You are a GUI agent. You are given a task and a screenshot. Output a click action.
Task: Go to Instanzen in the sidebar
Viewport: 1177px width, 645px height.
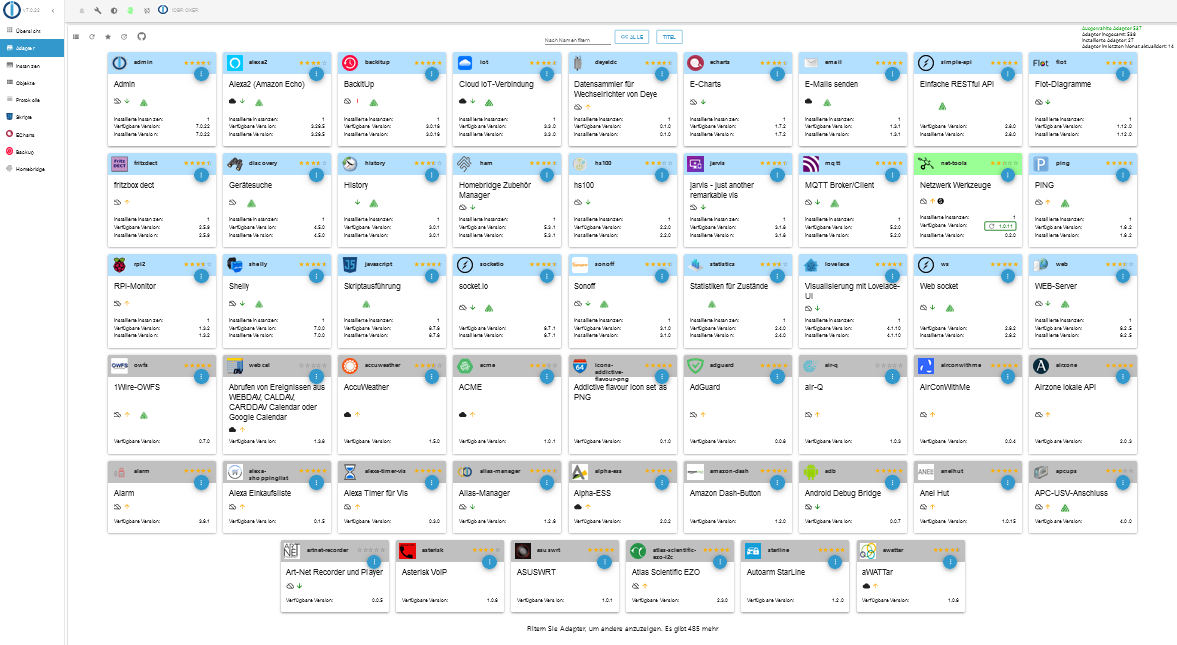point(32,66)
